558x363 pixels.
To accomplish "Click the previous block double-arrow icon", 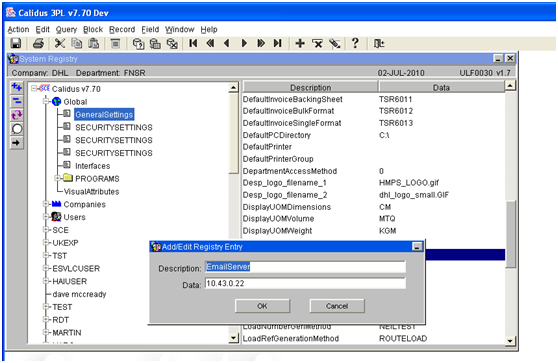I will (210, 43).
